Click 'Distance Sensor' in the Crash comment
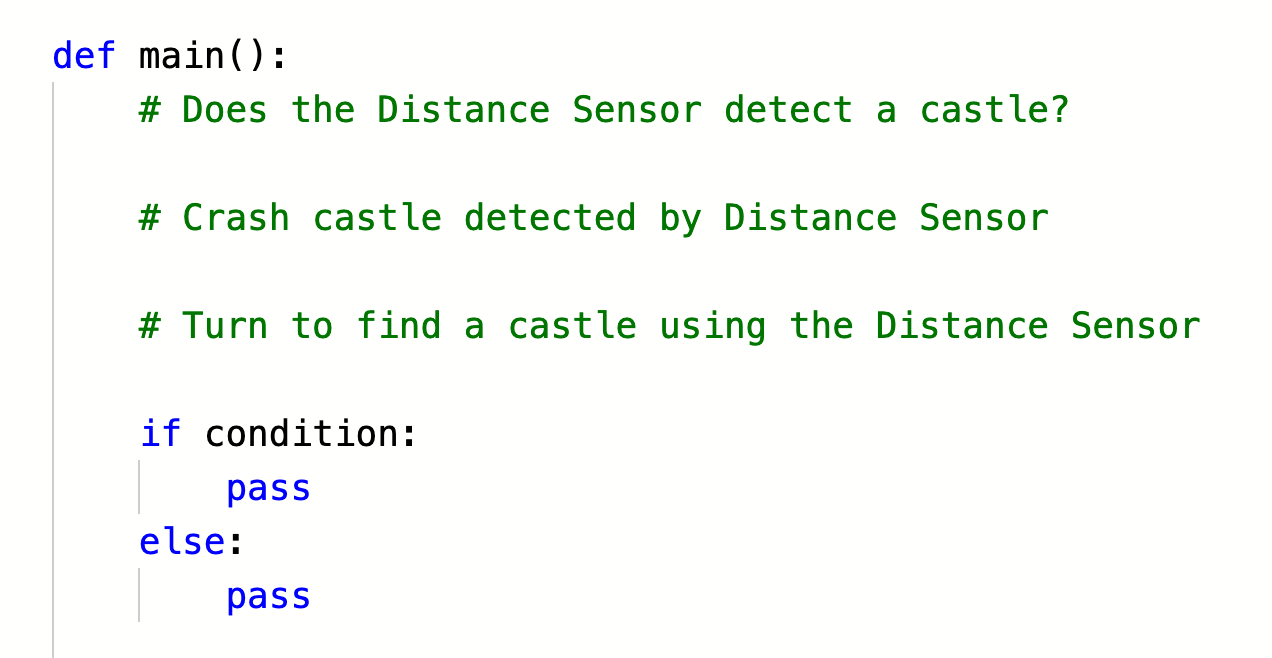 tap(886, 217)
